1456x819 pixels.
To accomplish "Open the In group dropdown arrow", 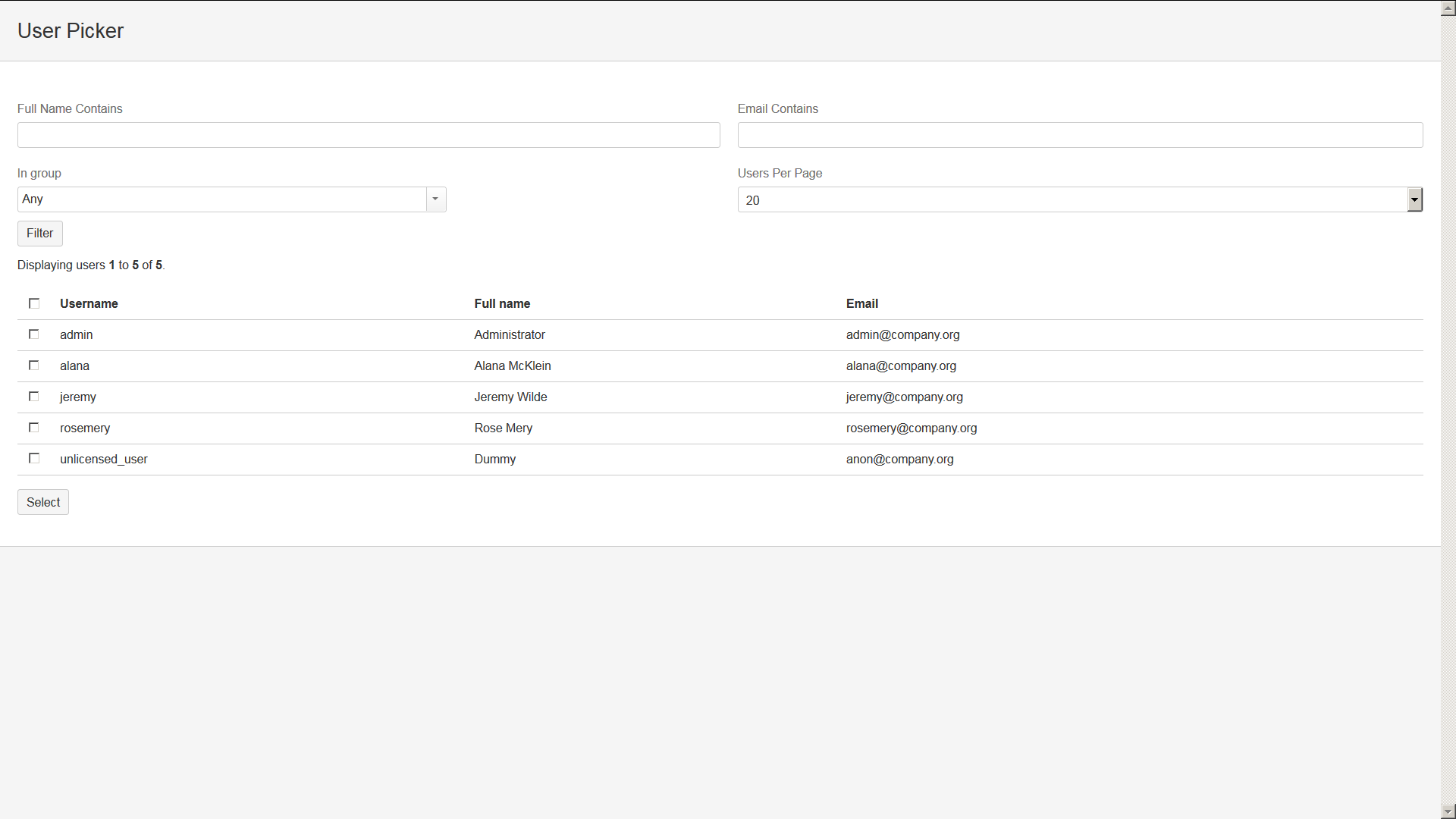I will pyautogui.click(x=435, y=199).
